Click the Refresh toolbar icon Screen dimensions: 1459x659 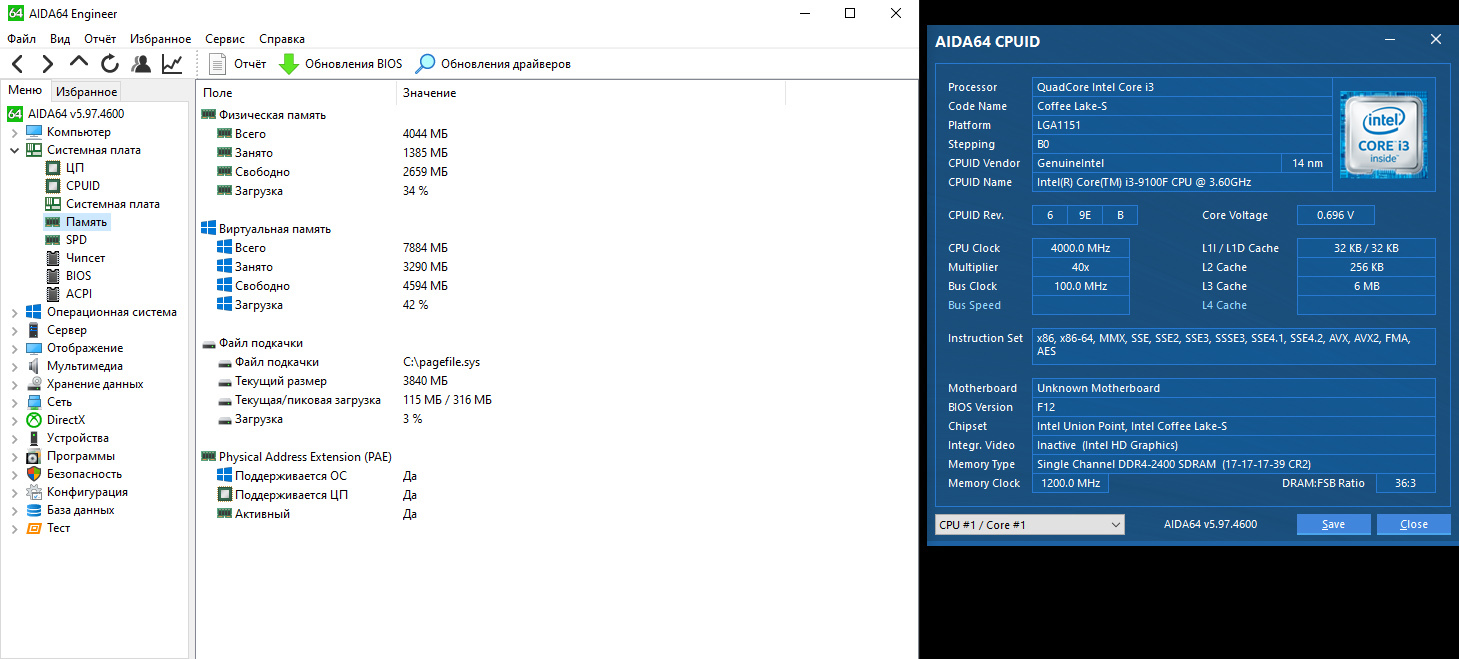pos(110,64)
